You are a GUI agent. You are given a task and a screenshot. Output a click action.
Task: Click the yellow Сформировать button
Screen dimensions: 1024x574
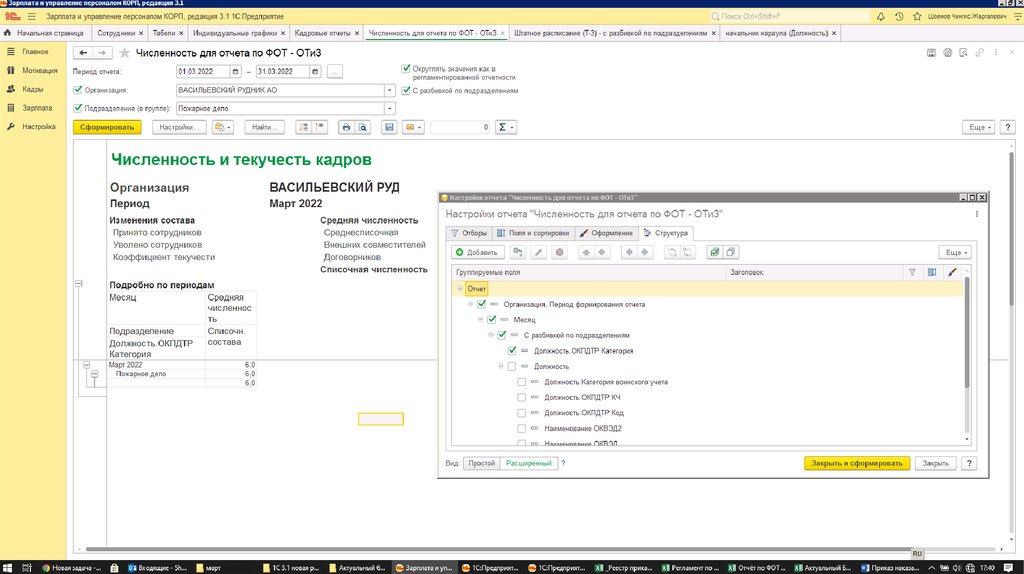[x=107, y=128]
